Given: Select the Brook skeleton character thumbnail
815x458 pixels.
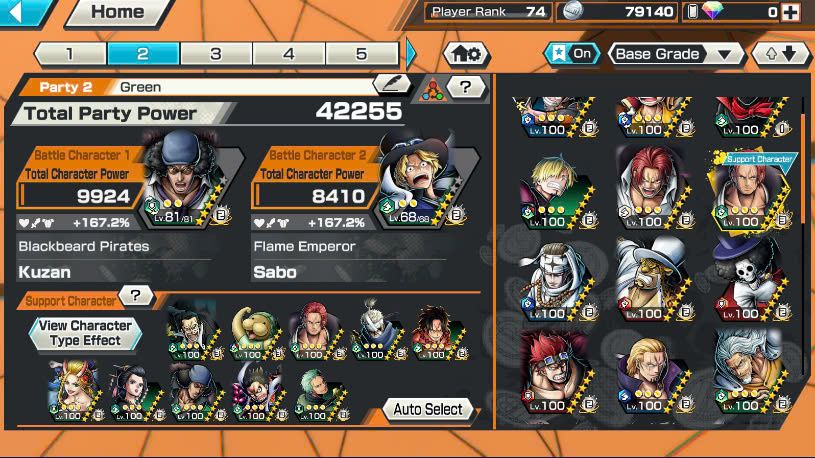Looking at the screenshot, I should point(751,280).
